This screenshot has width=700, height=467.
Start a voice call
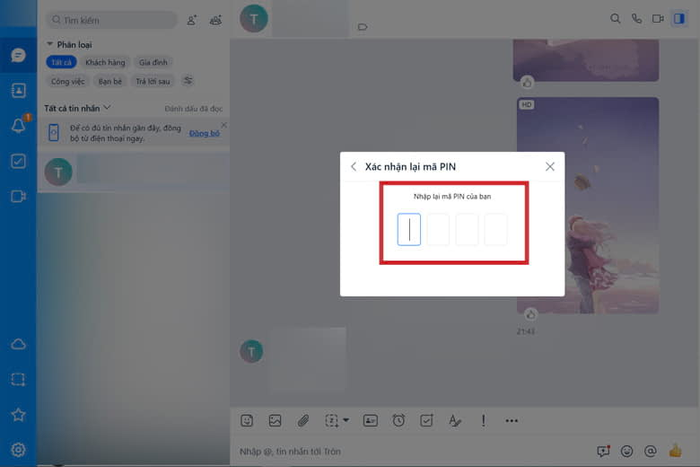637,19
